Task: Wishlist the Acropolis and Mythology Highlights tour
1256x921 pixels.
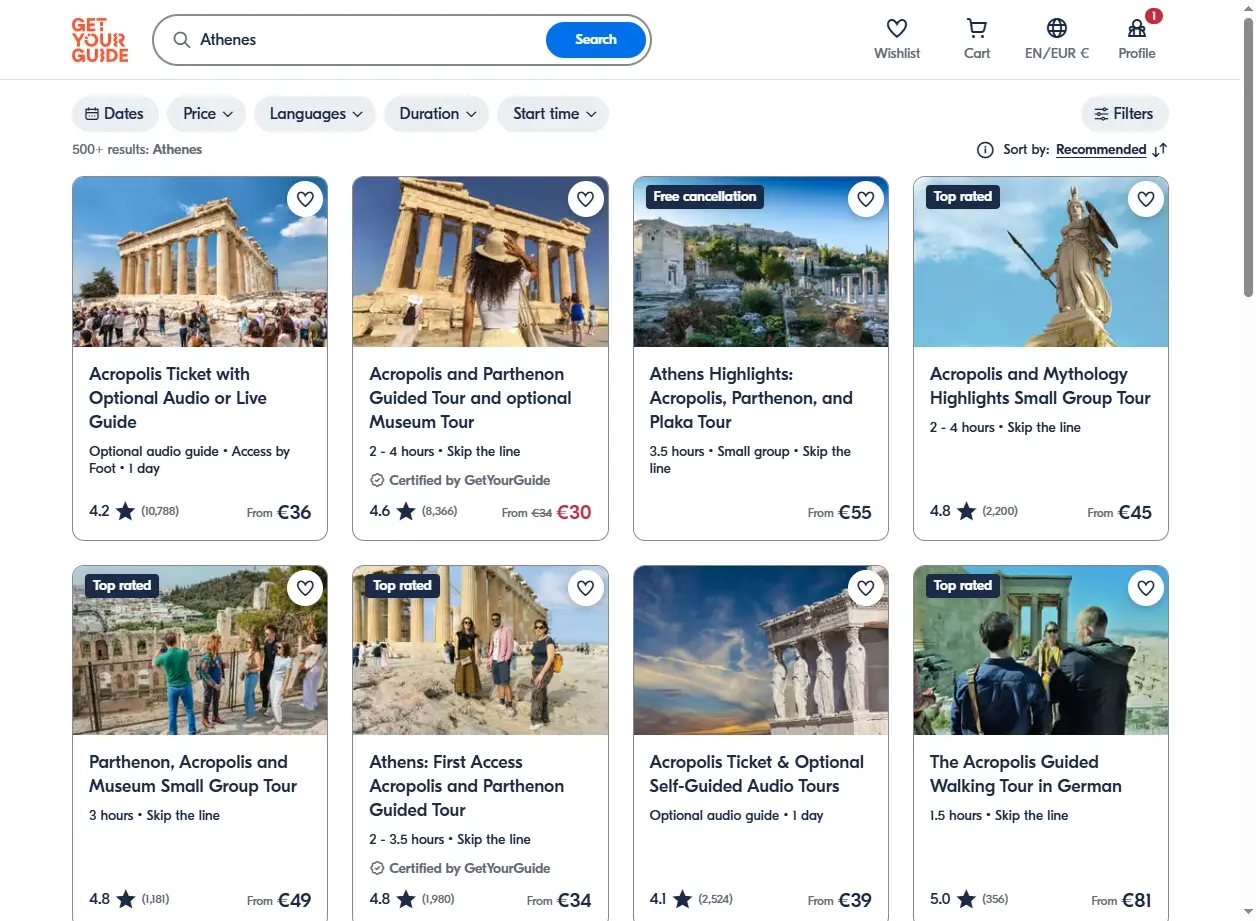Action: (x=1146, y=199)
